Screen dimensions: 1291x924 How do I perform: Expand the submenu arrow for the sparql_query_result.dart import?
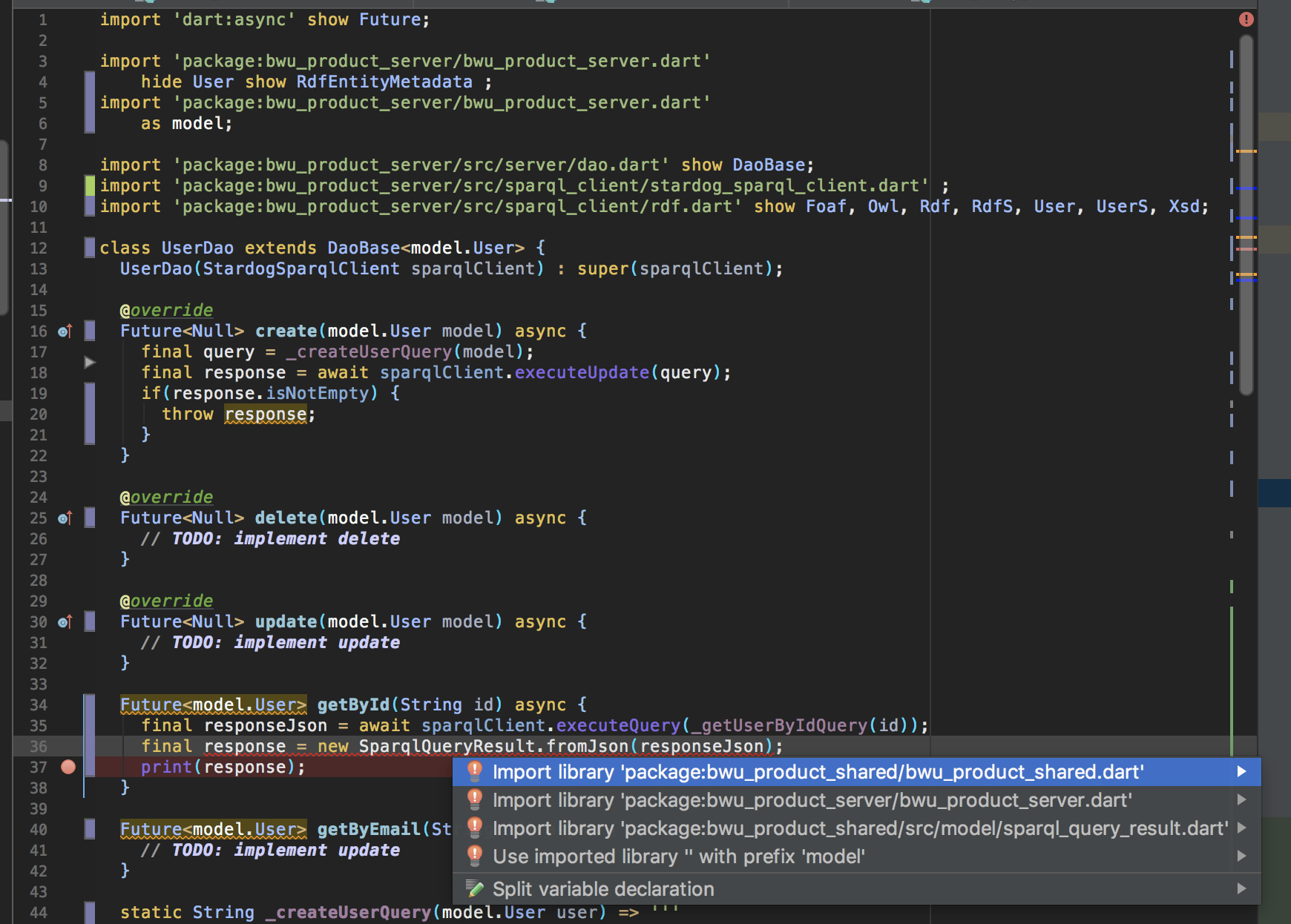point(1241,828)
